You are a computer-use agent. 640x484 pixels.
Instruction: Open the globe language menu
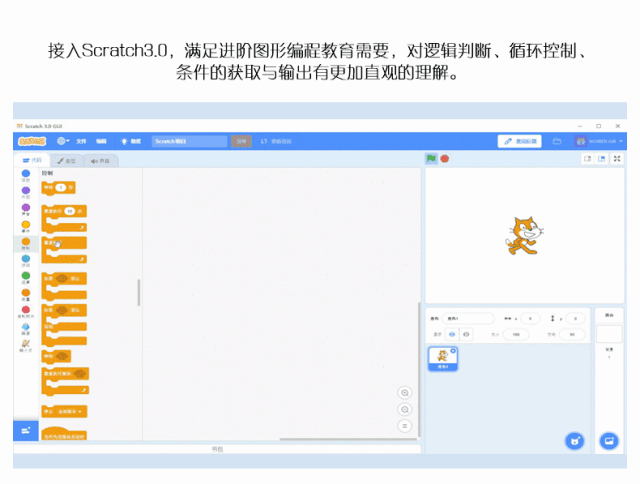coord(63,141)
